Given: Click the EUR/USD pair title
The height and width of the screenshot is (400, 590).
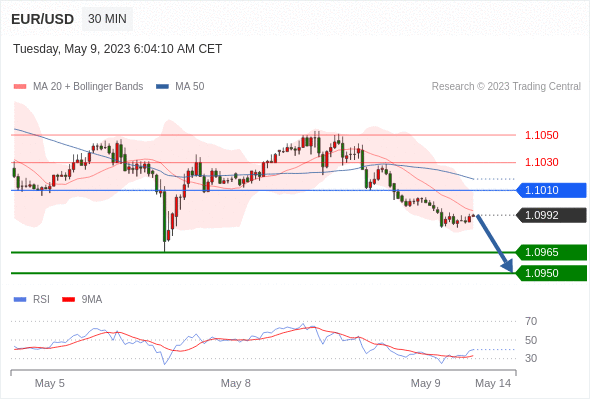Looking at the screenshot, I should [43, 19].
